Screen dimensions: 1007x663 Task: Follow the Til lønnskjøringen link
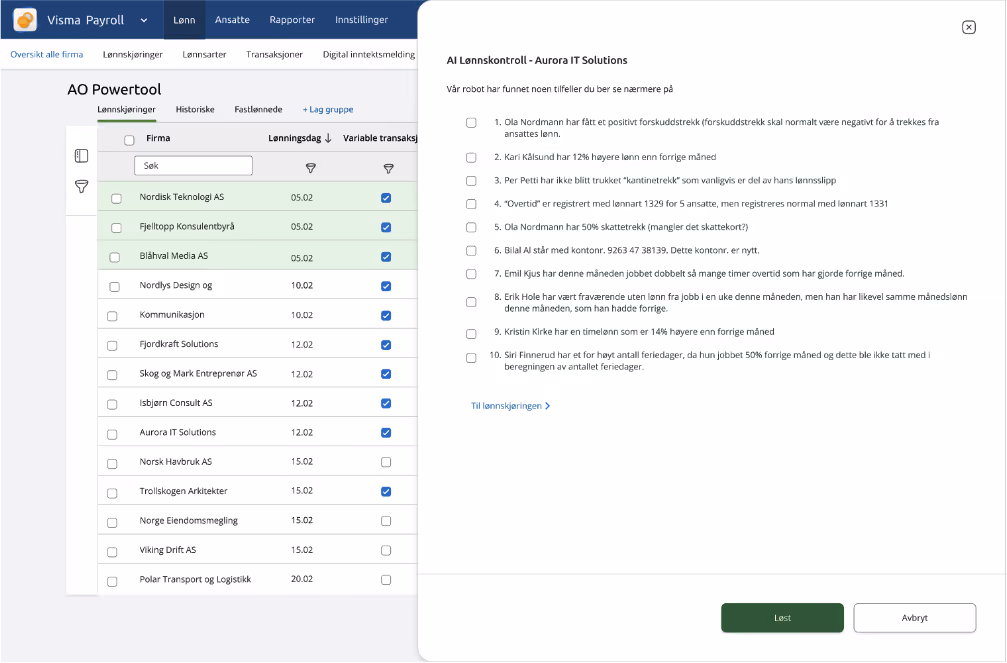[x=511, y=406]
